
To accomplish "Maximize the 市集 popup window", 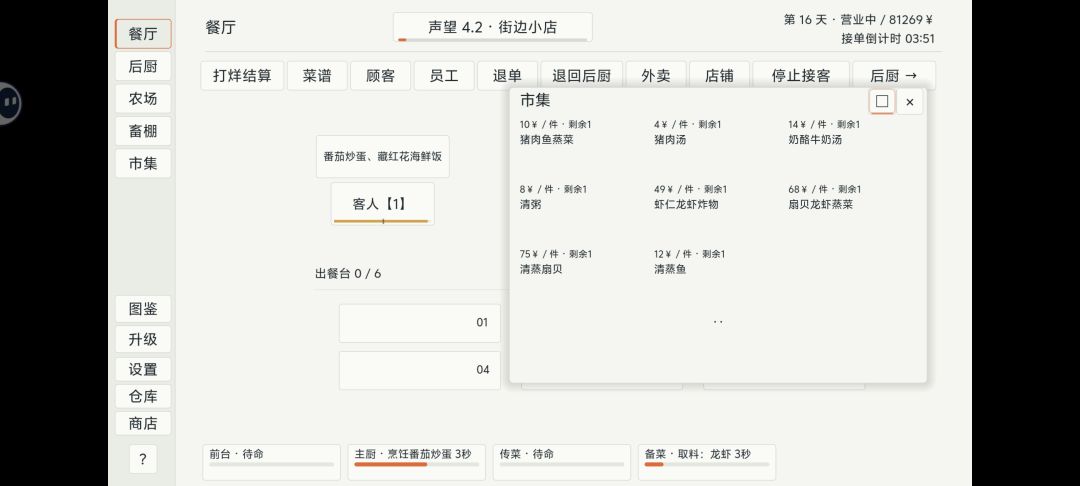I will 882,102.
